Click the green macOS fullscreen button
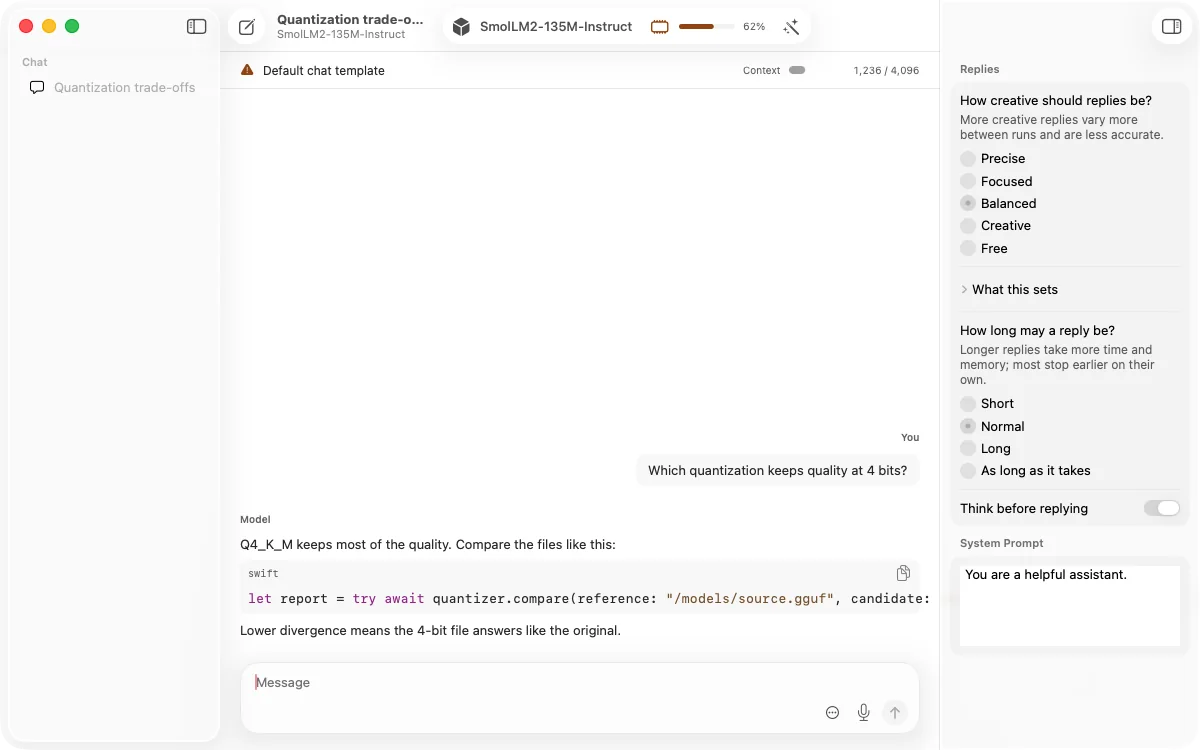The width and height of the screenshot is (1200, 750). coord(72,26)
